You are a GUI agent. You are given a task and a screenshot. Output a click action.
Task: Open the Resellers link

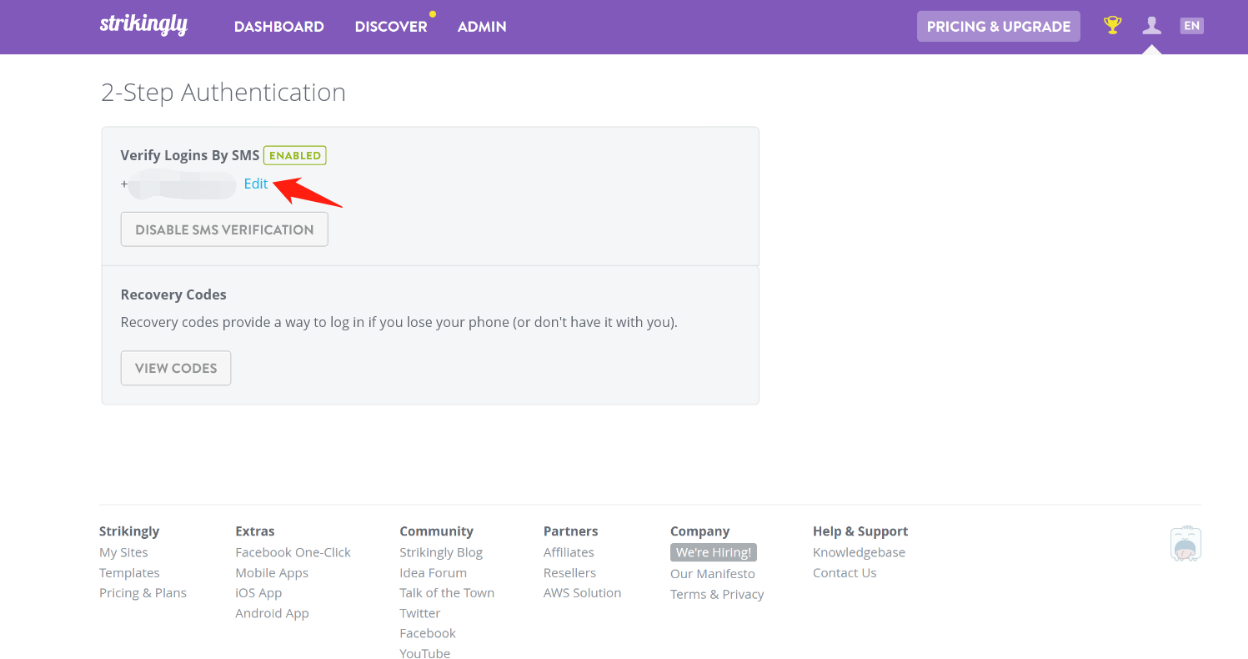570,573
